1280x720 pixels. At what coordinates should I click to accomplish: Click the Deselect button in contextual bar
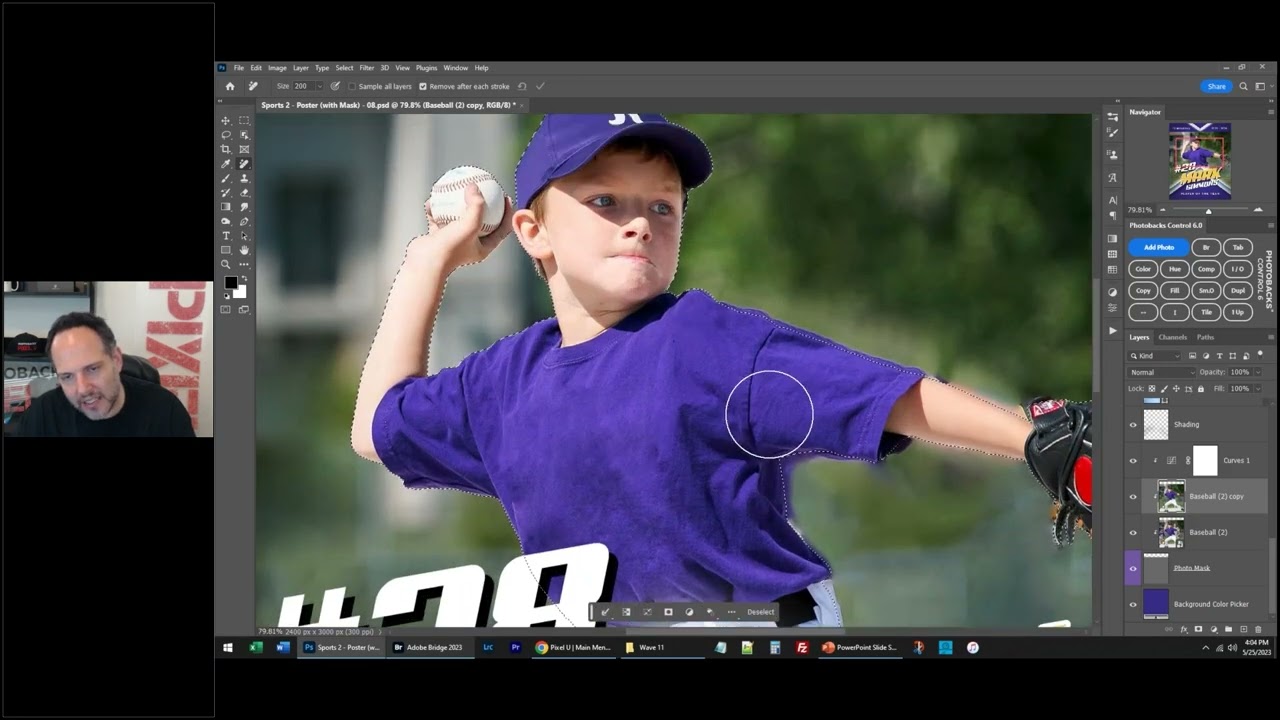tap(760, 612)
